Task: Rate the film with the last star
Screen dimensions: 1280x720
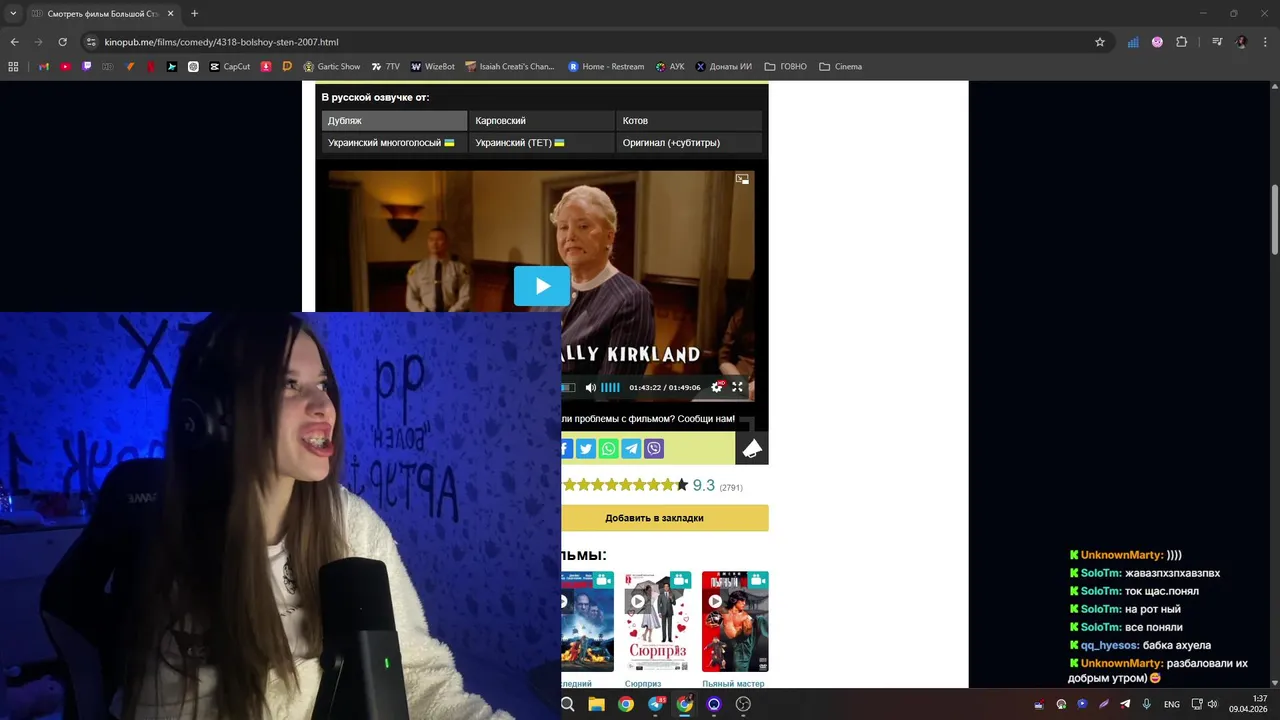Action: (x=682, y=485)
